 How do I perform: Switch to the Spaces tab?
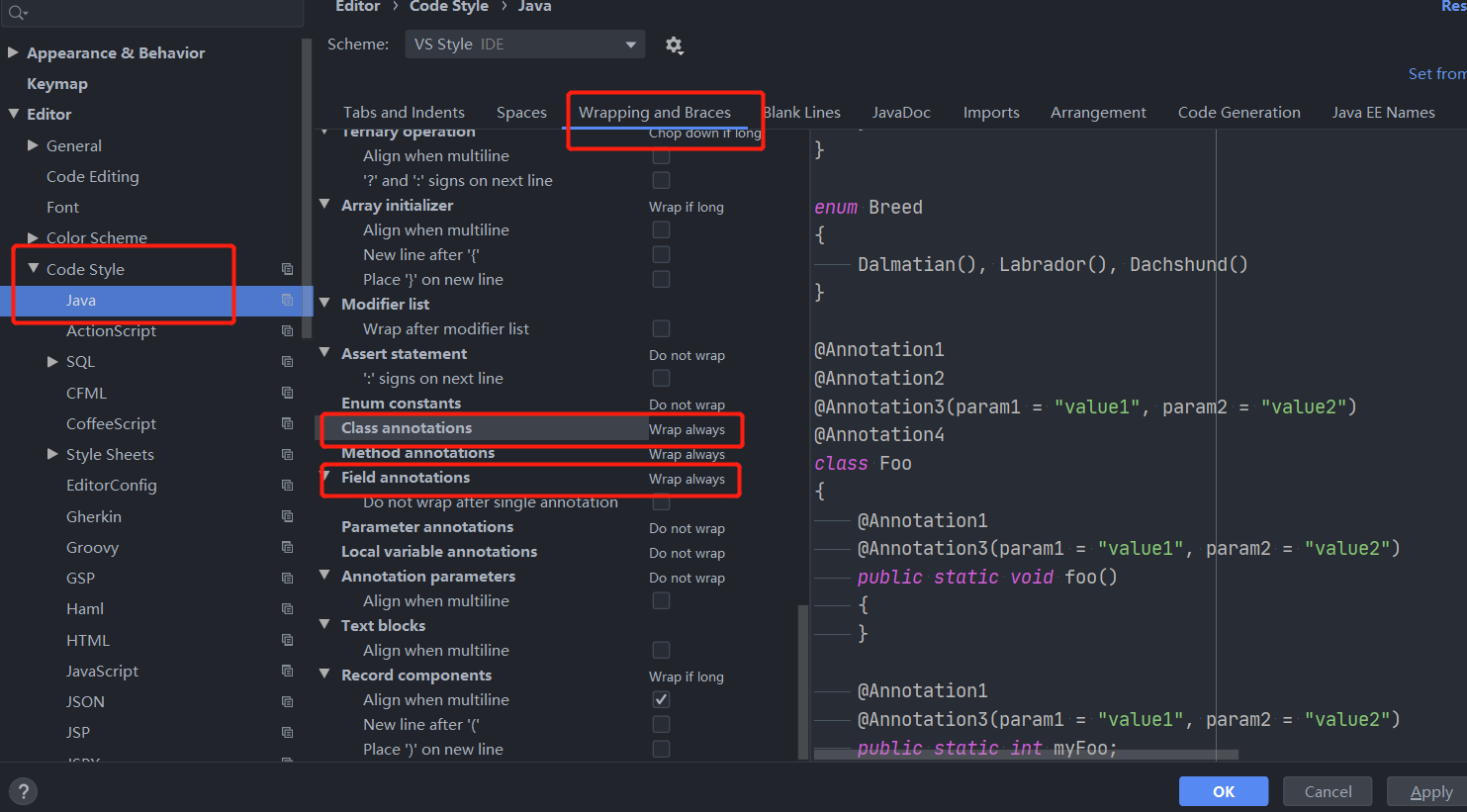coord(521,112)
